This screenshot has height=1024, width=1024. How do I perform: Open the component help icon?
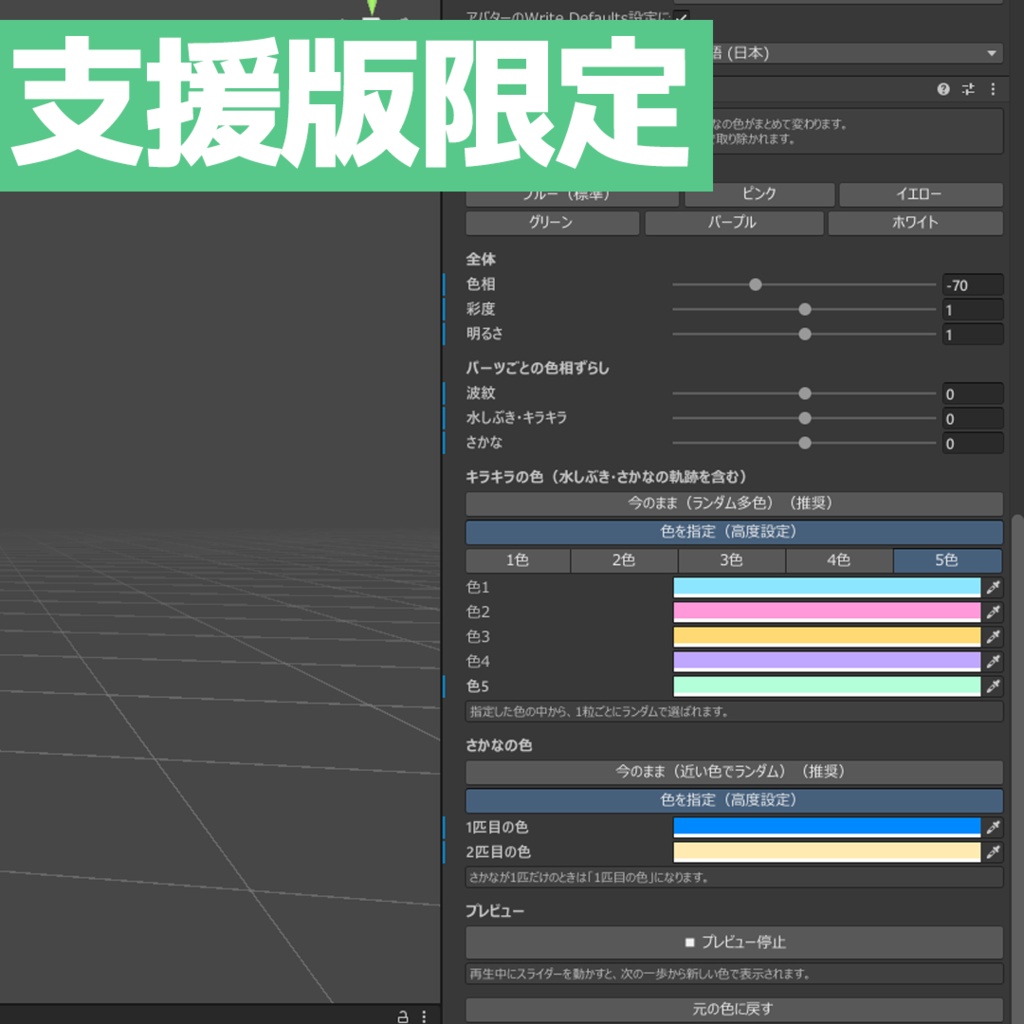point(943,89)
